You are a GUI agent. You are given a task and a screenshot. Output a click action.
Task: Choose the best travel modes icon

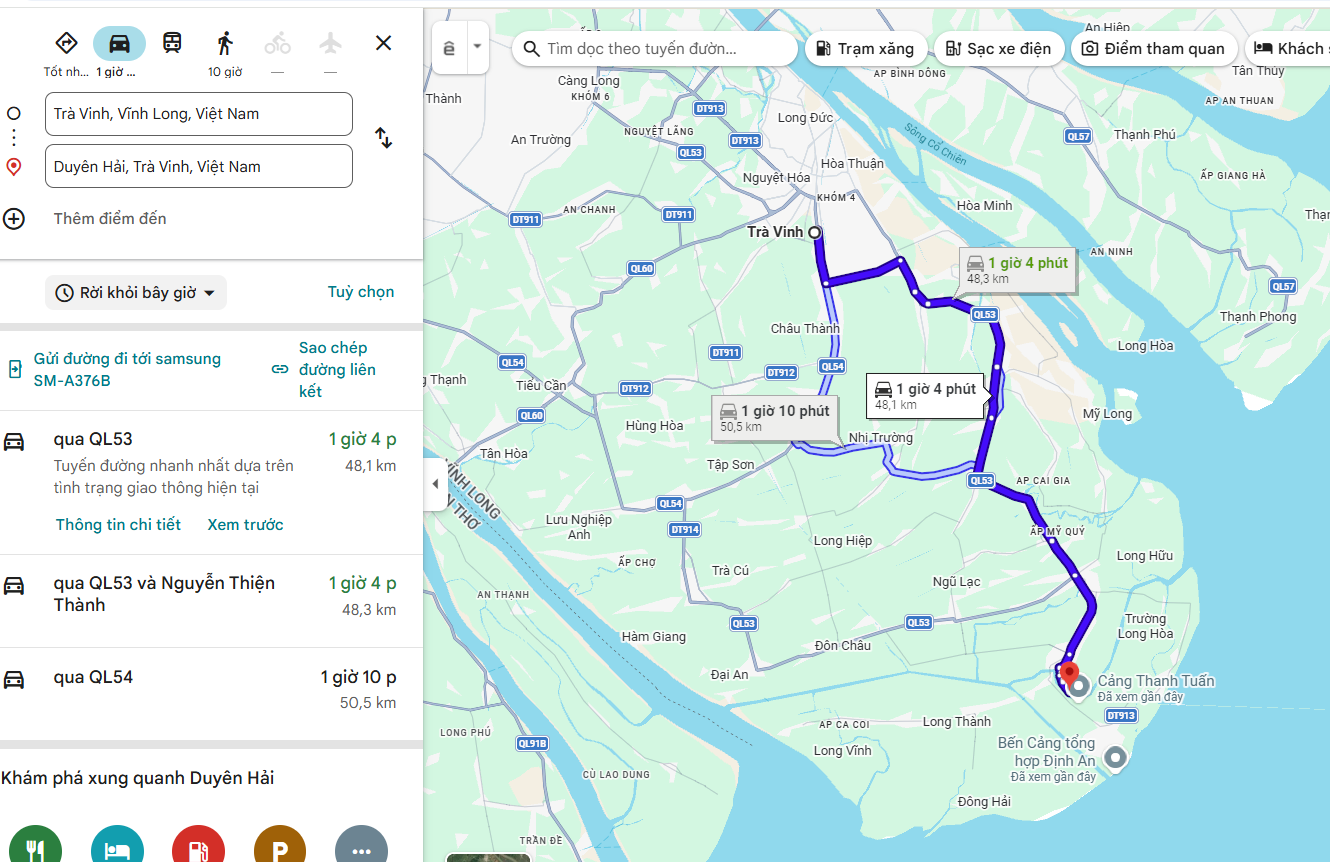[66, 43]
